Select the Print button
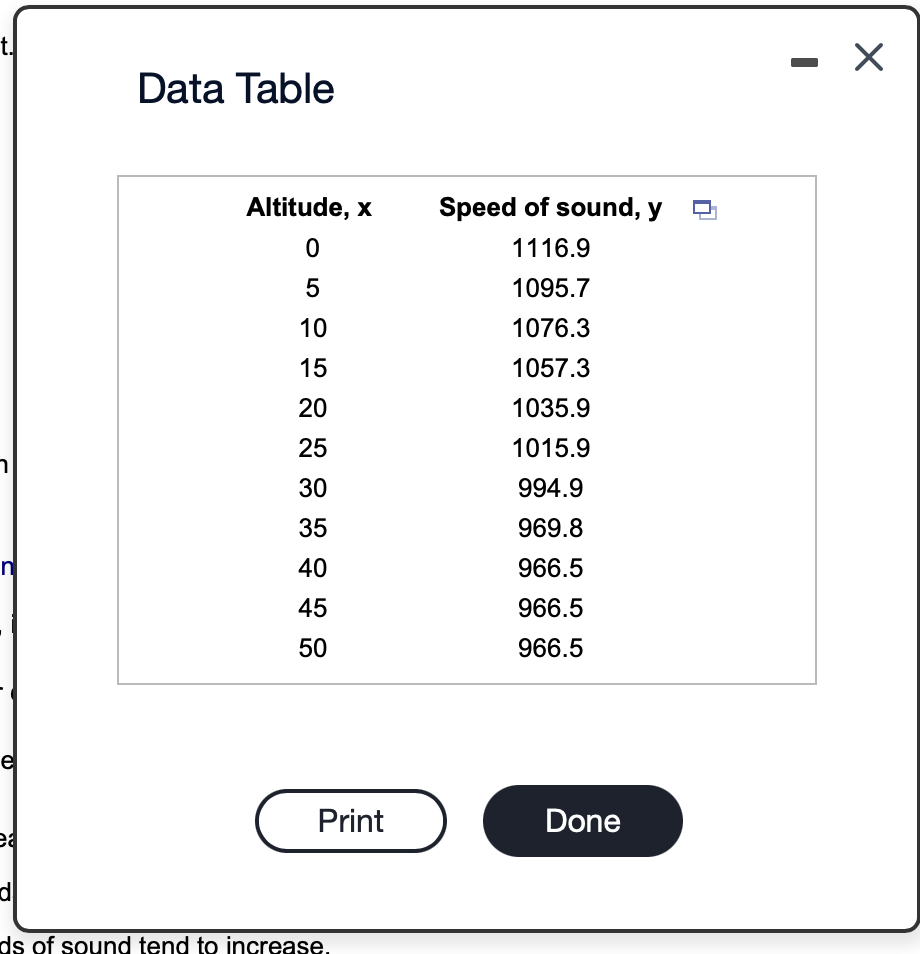Viewport: 920px width, 954px height. (x=350, y=820)
